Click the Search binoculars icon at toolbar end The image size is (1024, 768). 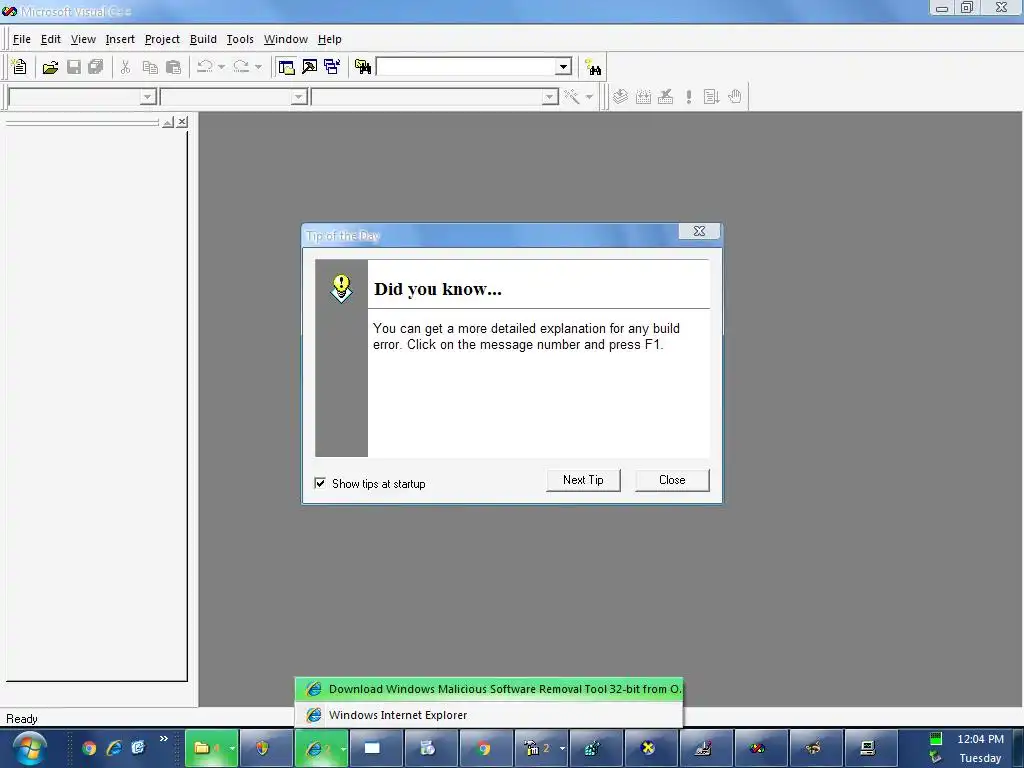pos(592,67)
